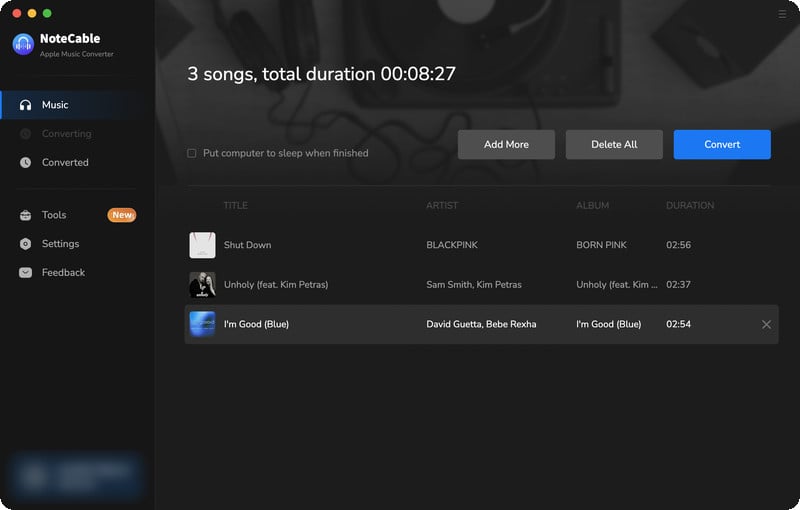Click the 02:54 duration value
This screenshot has width=800, height=510.
pos(679,324)
